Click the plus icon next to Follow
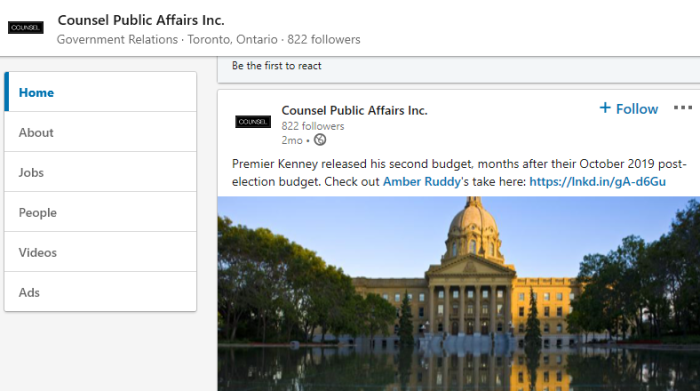The image size is (700, 391). click(605, 108)
